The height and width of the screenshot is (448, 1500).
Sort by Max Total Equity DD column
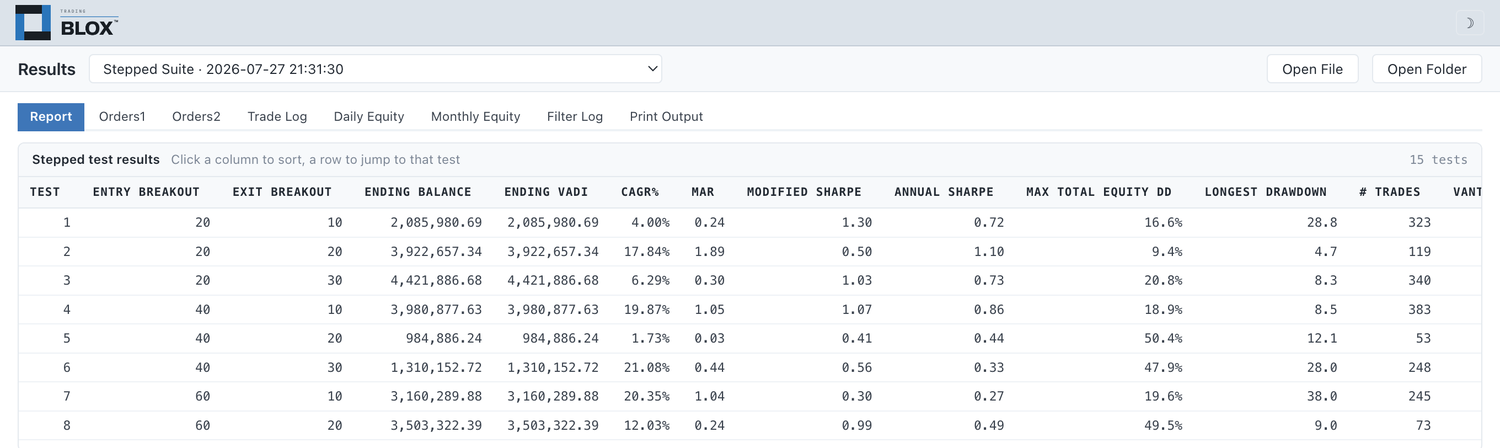tap(1098, 192)
